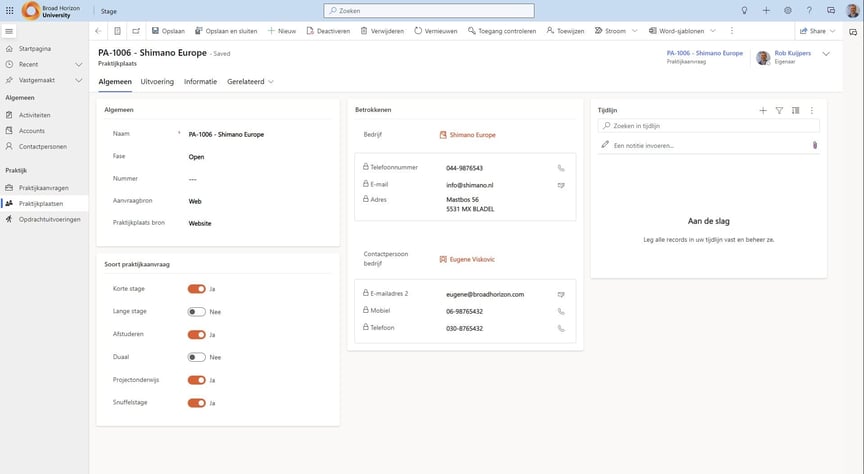
Task: Click the Toewijzen button
Action: pos(565,31)
